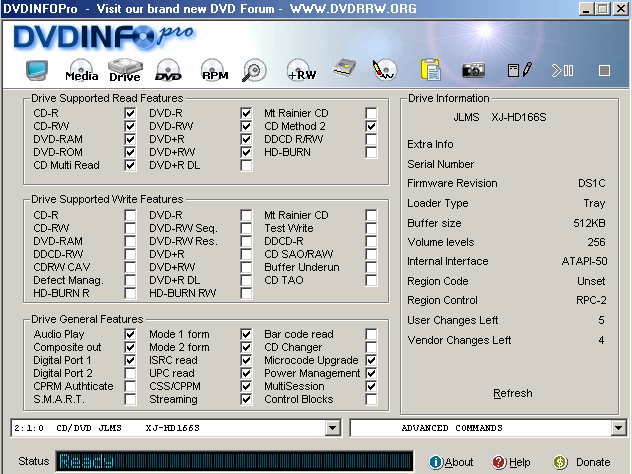The width and height of the screenshot is (632, 474).
Task: Toggle the CD Method 2 checkbox
Action: pos(371,126)
